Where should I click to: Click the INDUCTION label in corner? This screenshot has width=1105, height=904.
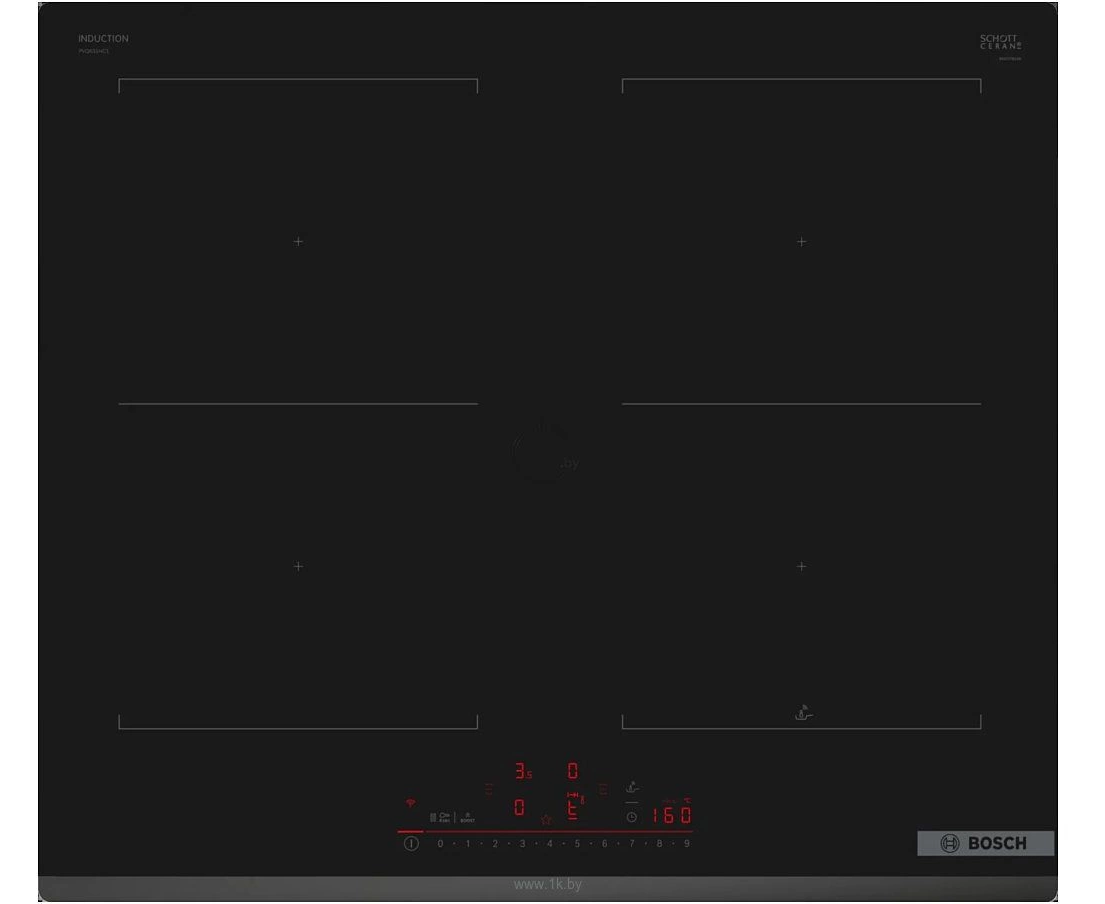(103, 39)
